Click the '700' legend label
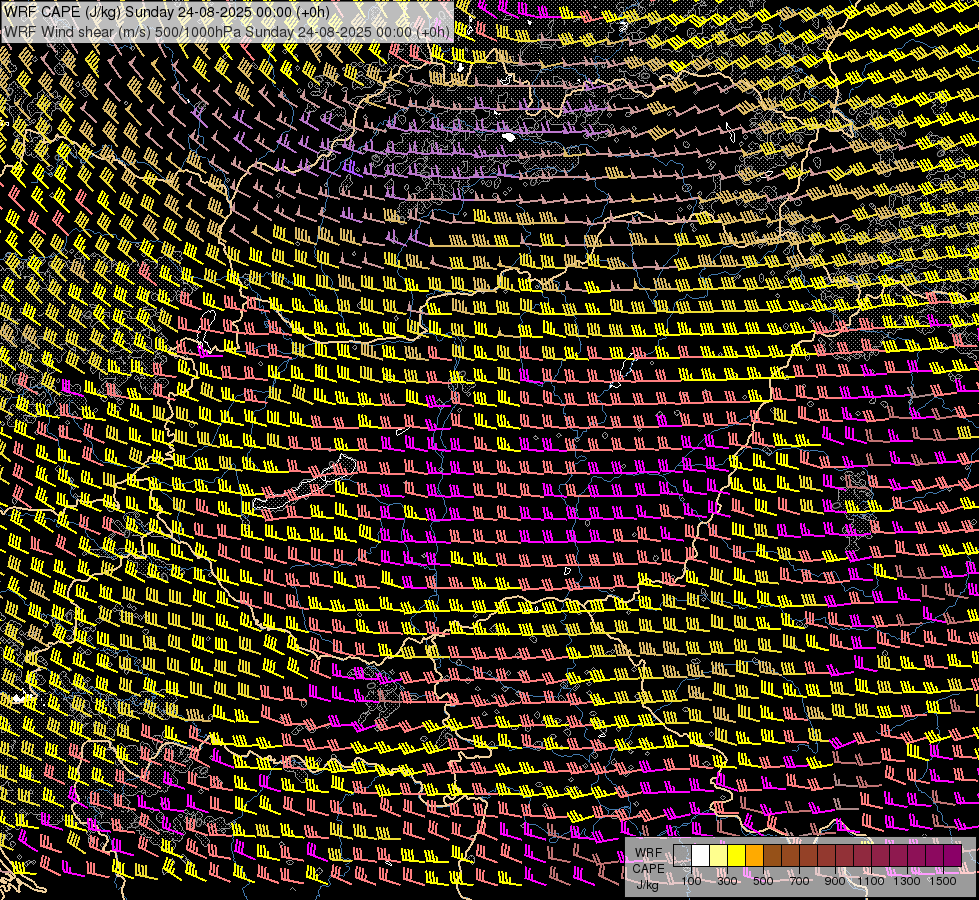Viewport: 979px width, 900px height. (799, 881)
